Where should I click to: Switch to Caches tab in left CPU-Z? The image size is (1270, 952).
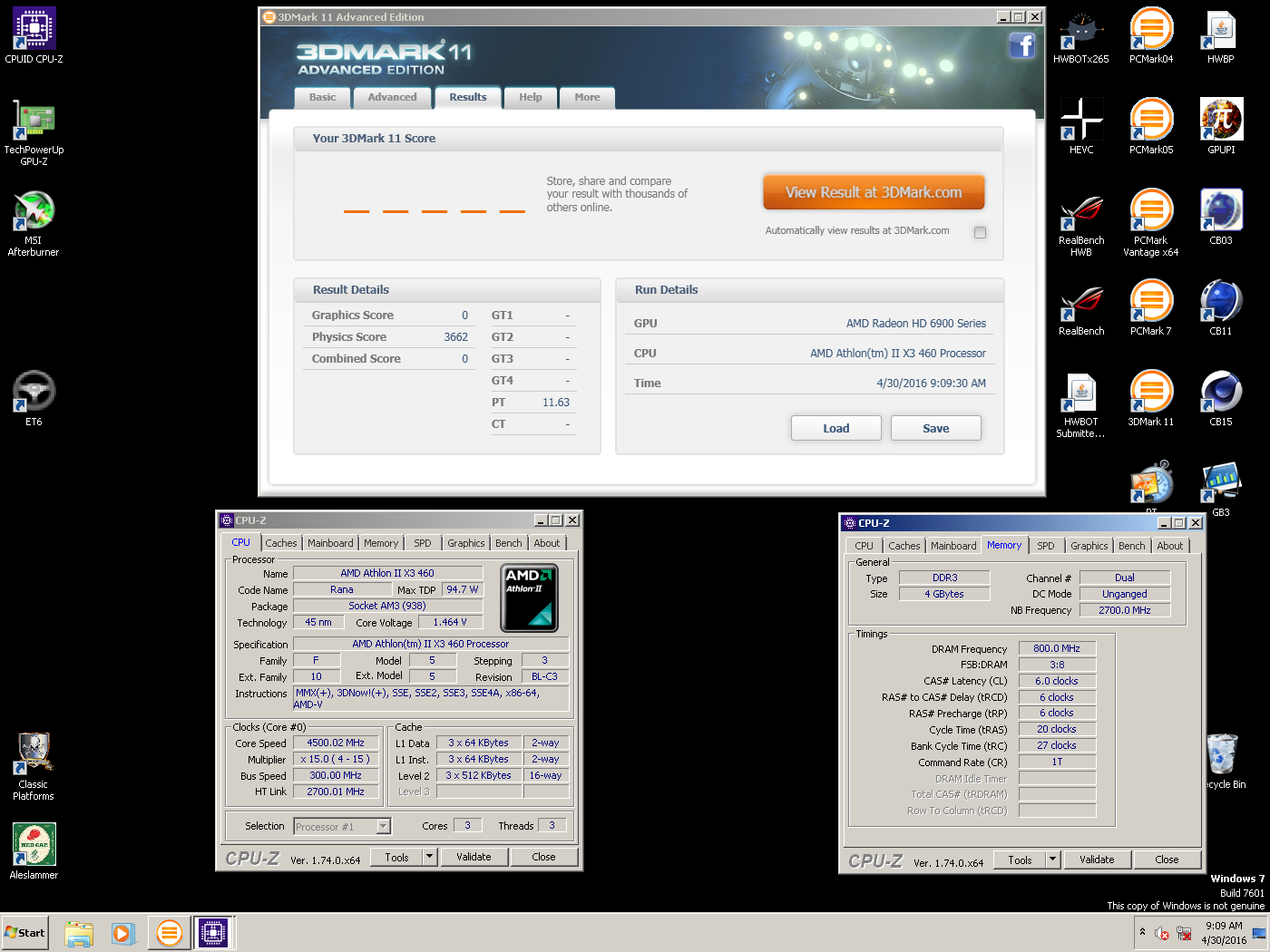pyautogui.click(x=281, y=543)
